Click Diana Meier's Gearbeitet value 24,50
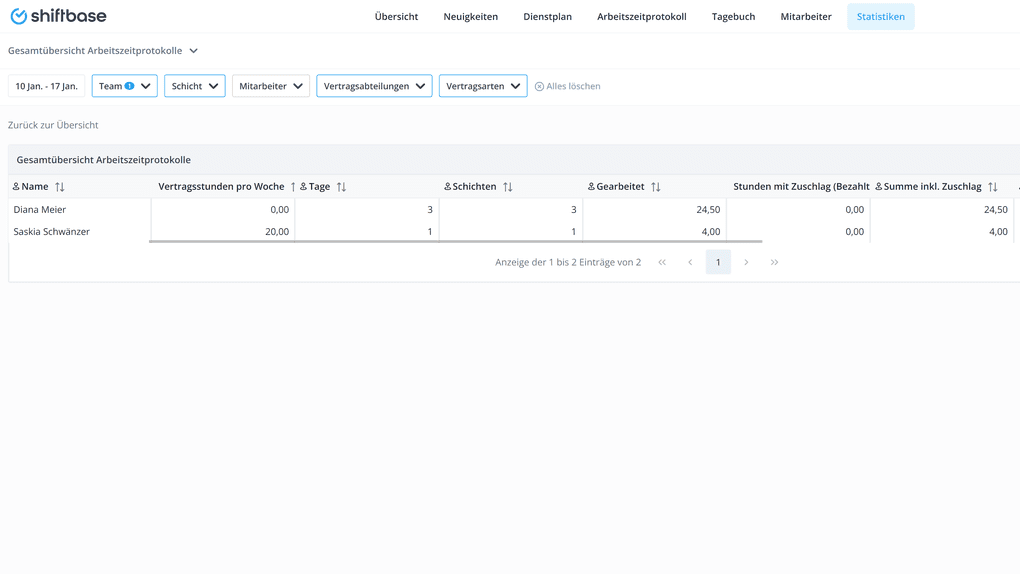The height and width of the screenshot is (574, 1020). click(x=708, y=210)
